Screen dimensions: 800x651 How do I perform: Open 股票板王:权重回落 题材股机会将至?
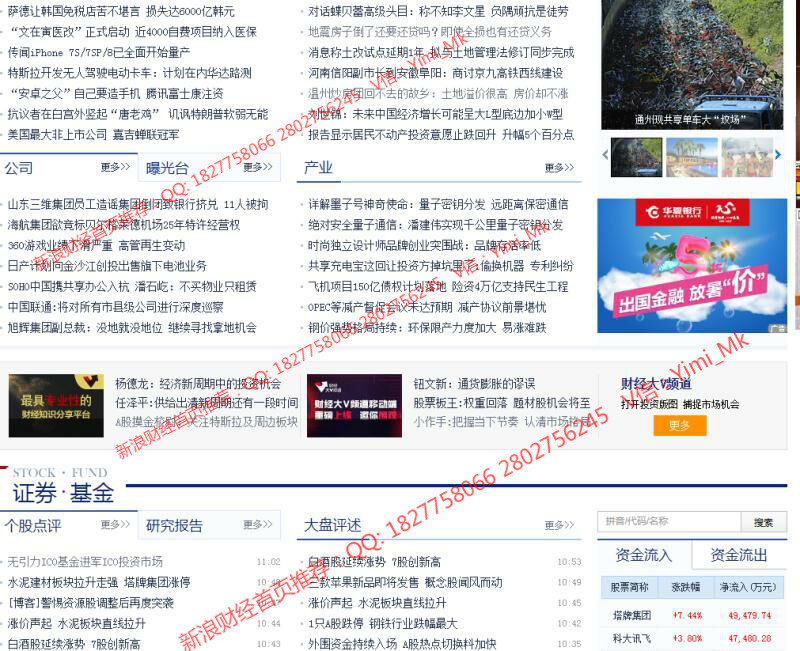(502, 403)
